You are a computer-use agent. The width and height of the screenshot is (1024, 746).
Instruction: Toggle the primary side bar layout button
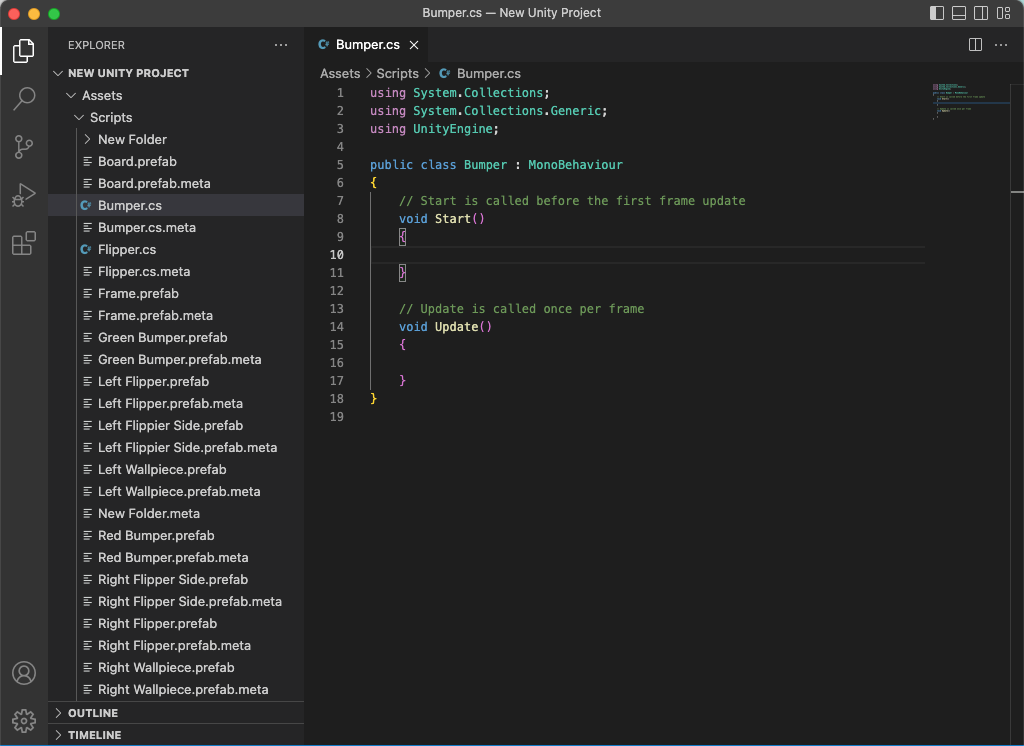(937, 13)
